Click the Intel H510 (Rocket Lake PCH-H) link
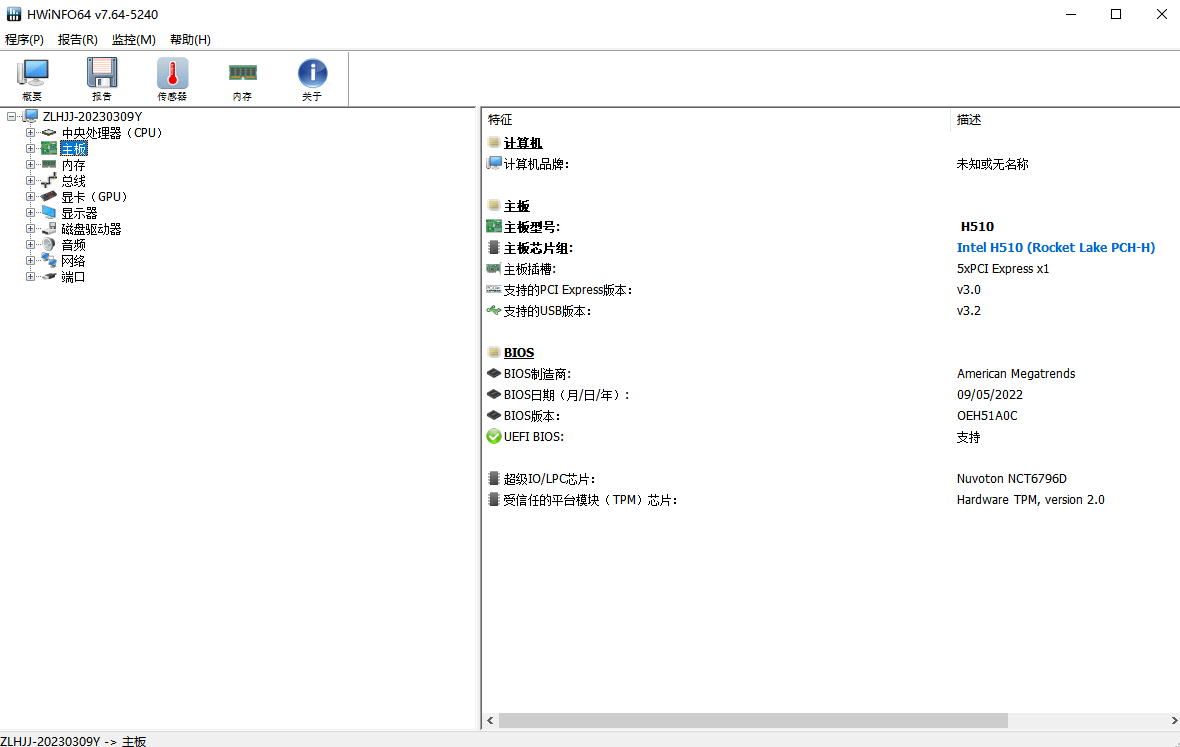The width and height of the screenshot is (1180, 747). 1055,248
